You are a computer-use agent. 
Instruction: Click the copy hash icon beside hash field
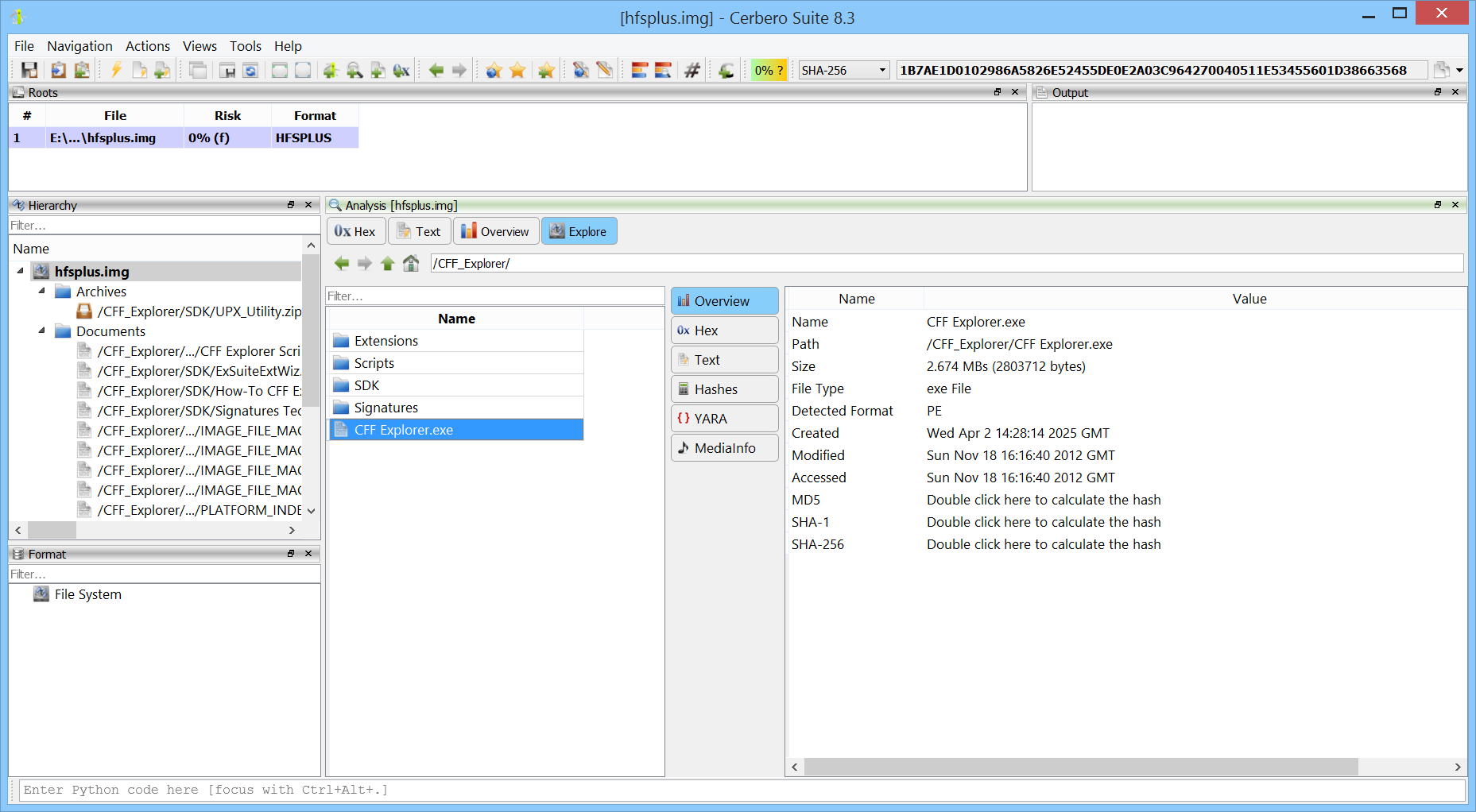pos(1442,70)
